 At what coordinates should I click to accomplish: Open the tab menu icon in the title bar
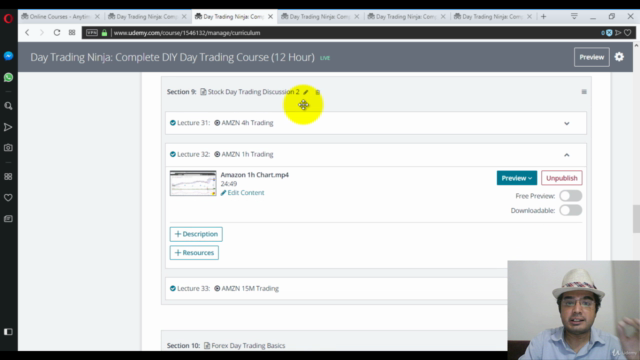[x=574, y=16]
